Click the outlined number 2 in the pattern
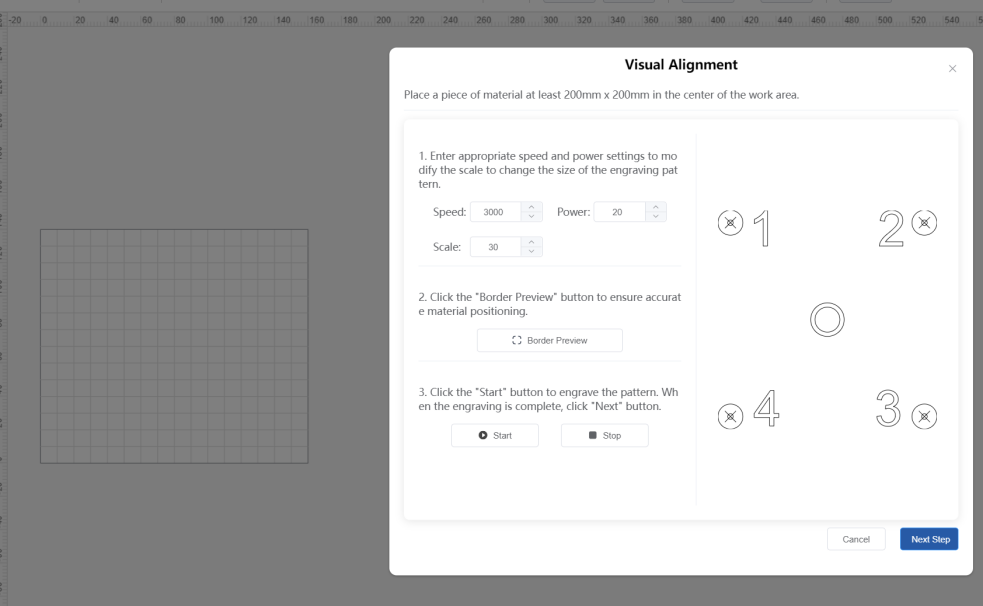This screenshot has width=983, height=606. [x=891, y=228]
